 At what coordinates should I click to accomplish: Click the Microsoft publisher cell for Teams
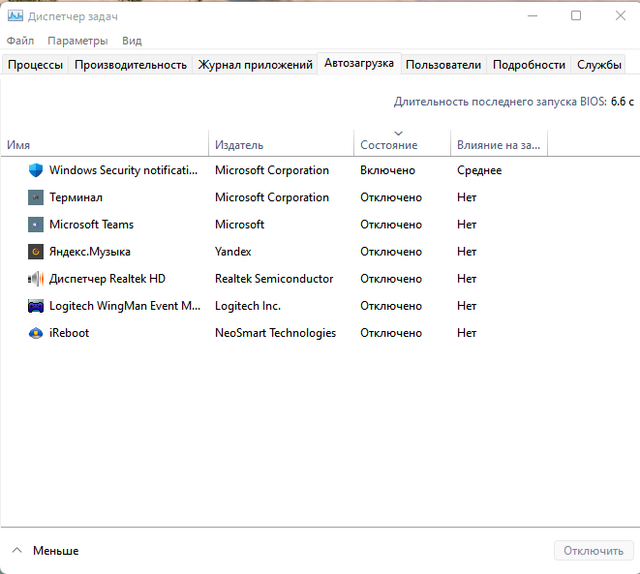click(240, 224)
